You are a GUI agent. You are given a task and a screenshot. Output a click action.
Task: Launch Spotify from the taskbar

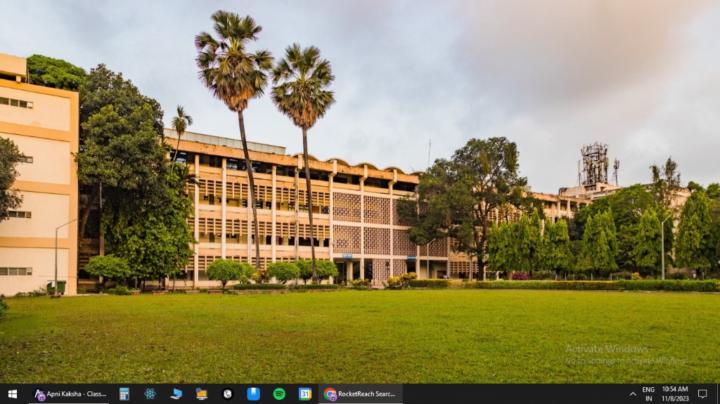(x=279, y=394)
